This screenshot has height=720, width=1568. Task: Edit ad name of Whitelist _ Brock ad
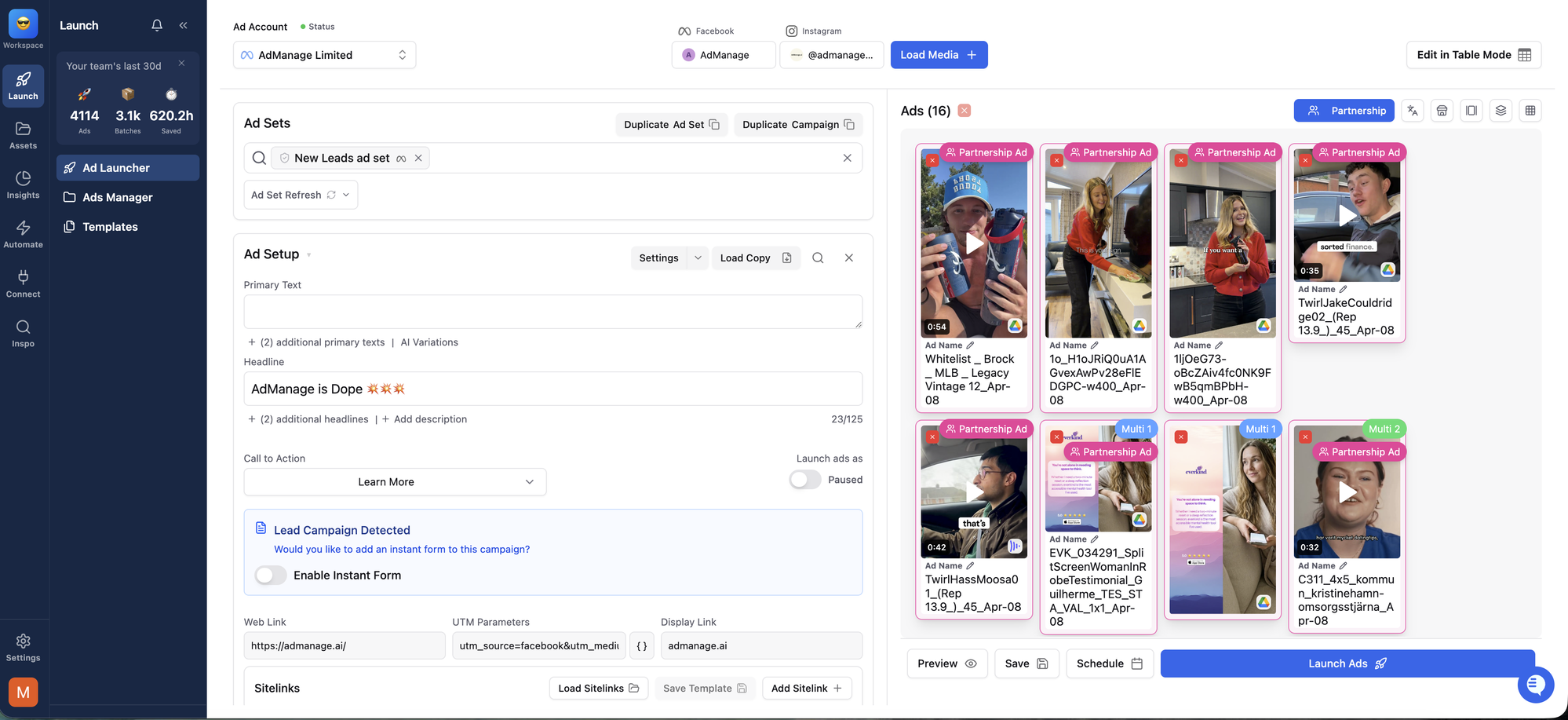(970, 345)
